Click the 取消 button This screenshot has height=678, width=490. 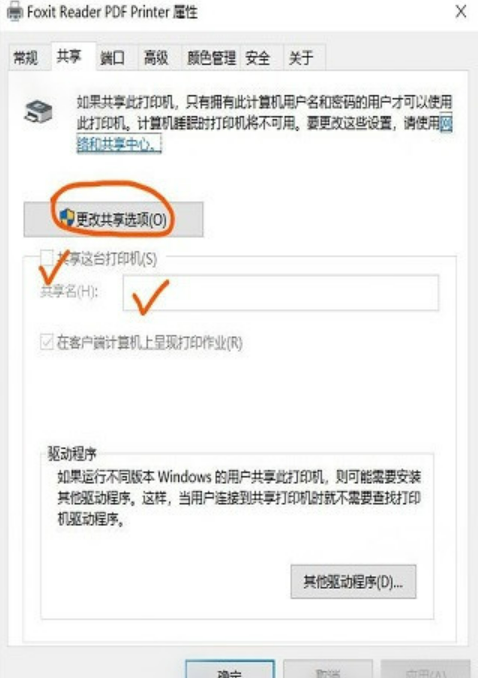[328, 670]
